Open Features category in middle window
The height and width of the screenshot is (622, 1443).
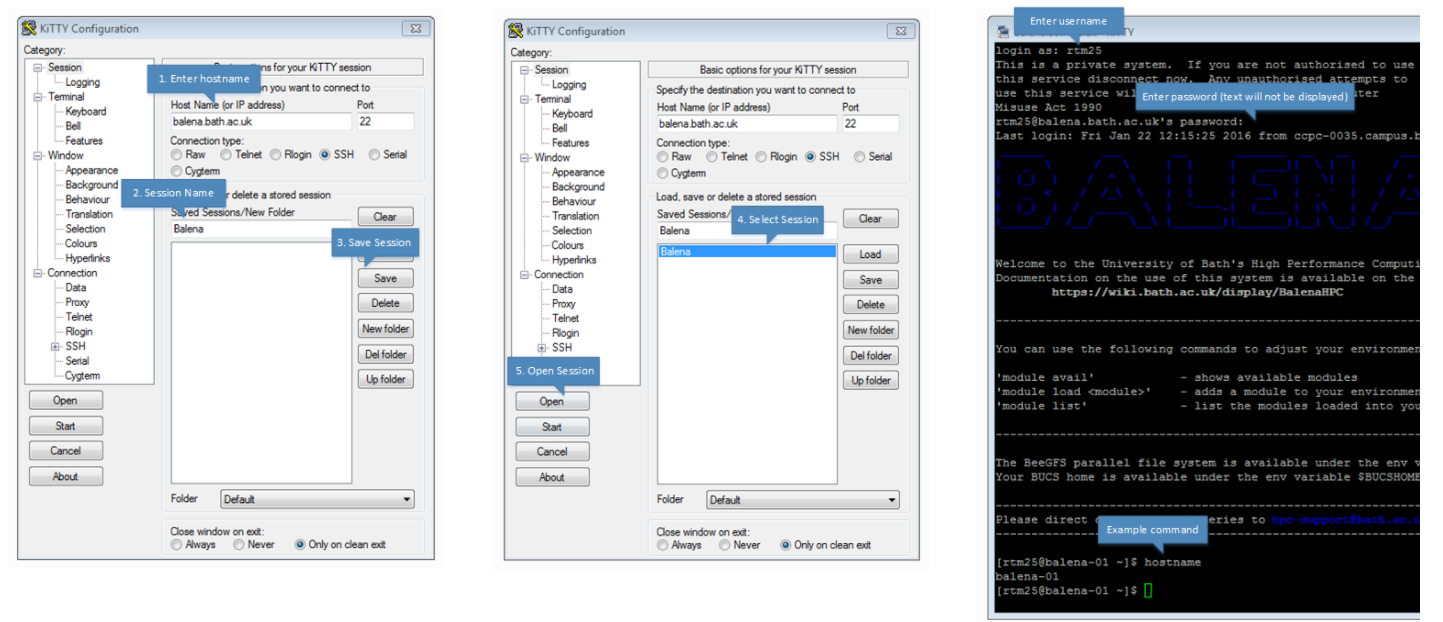(571, 143)
